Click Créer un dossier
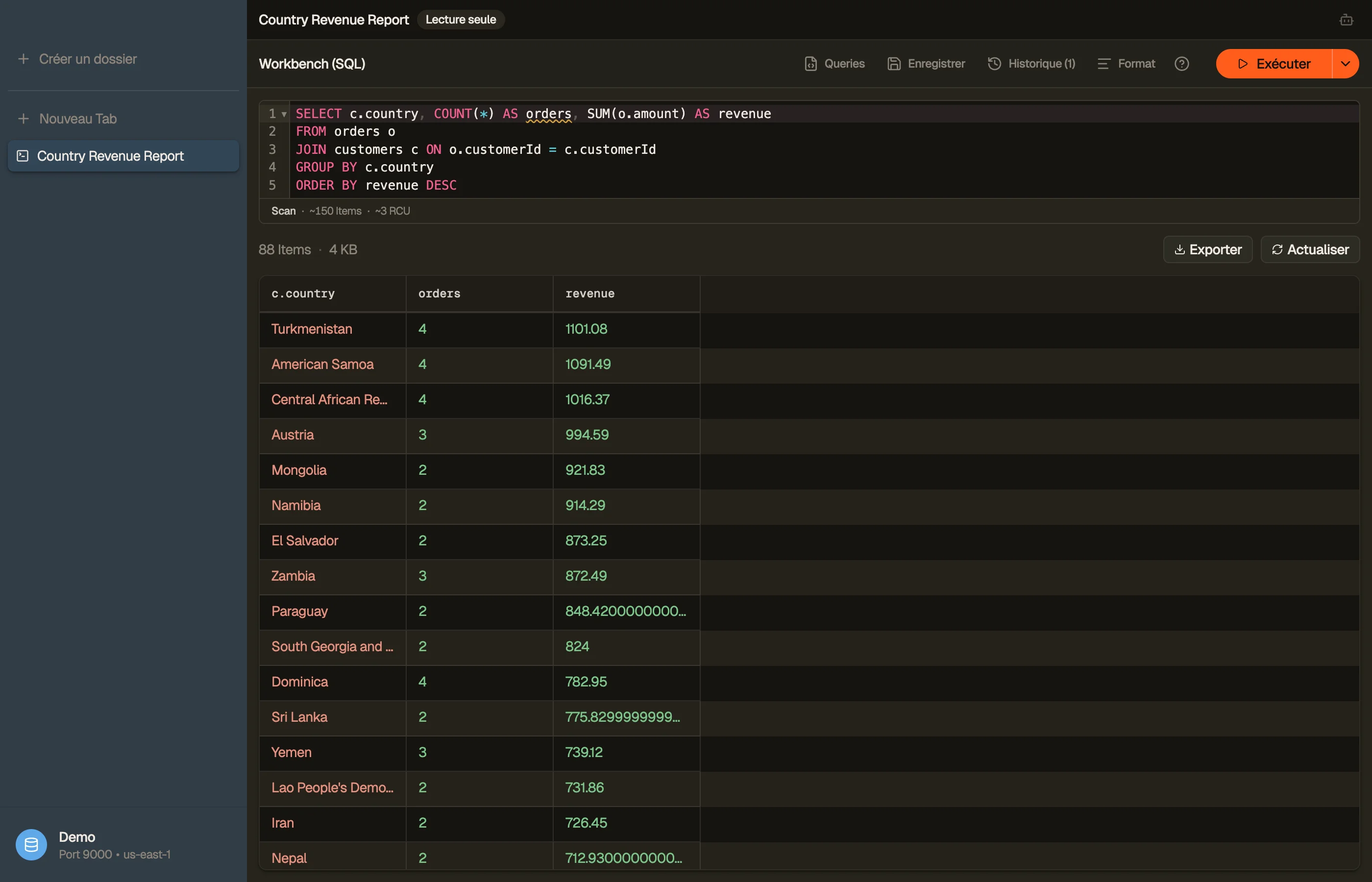 (x=77, y=59)
